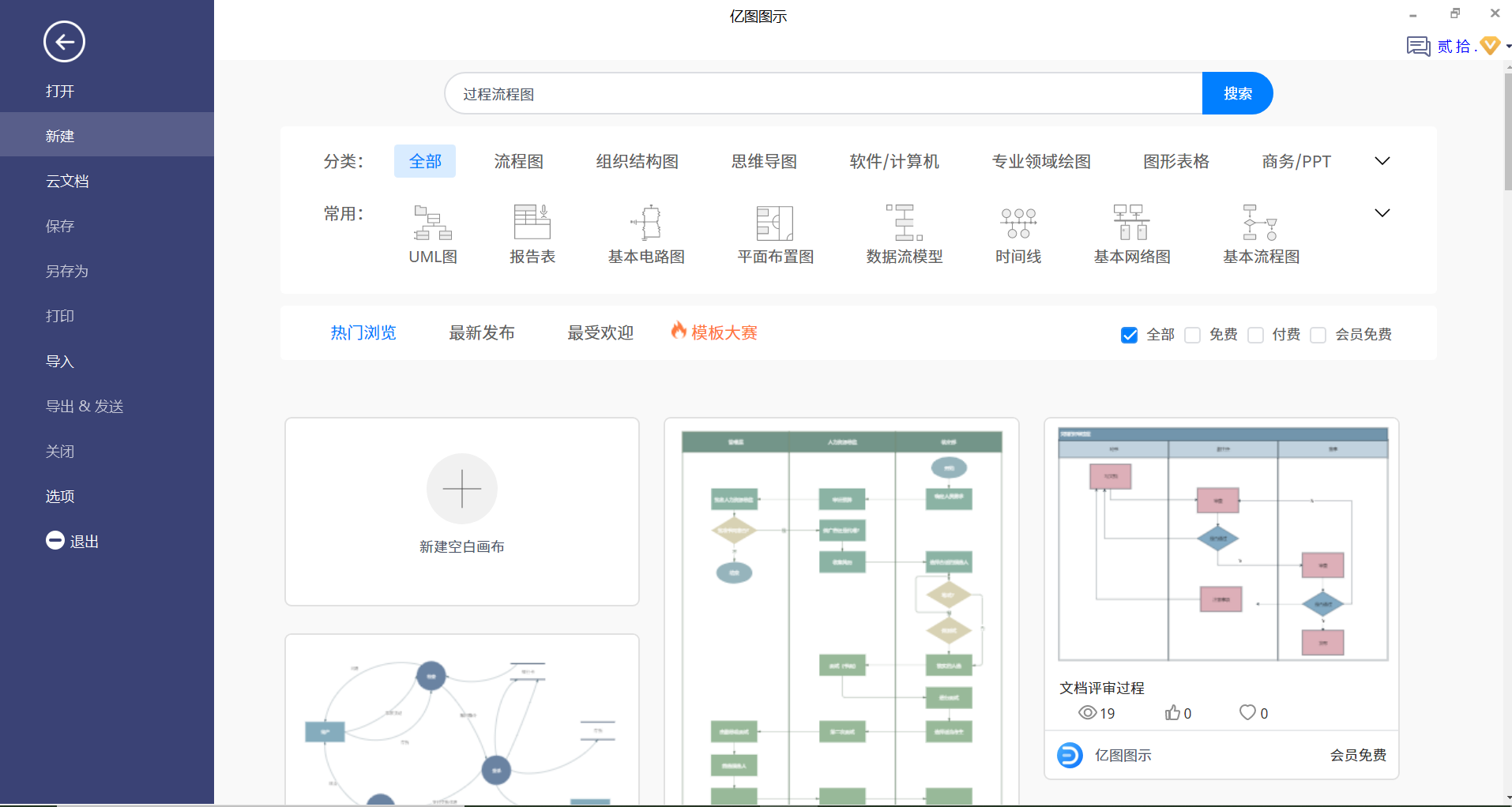Click the vertical scrollbar thumb
The image size is (1512, 807).
[x=1507, y=131]
